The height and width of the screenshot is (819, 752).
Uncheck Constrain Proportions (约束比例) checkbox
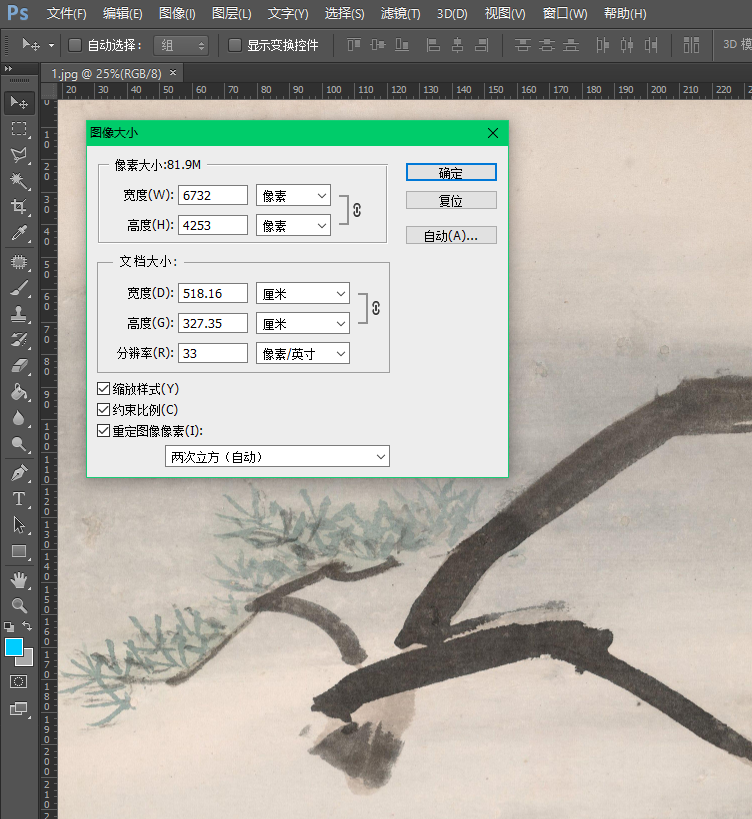pyautogui.click(x=103, y=410)
